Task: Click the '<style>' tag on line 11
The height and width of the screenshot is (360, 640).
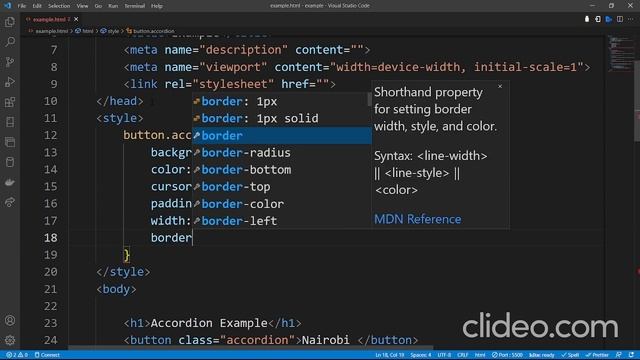Action: [120, 118]
